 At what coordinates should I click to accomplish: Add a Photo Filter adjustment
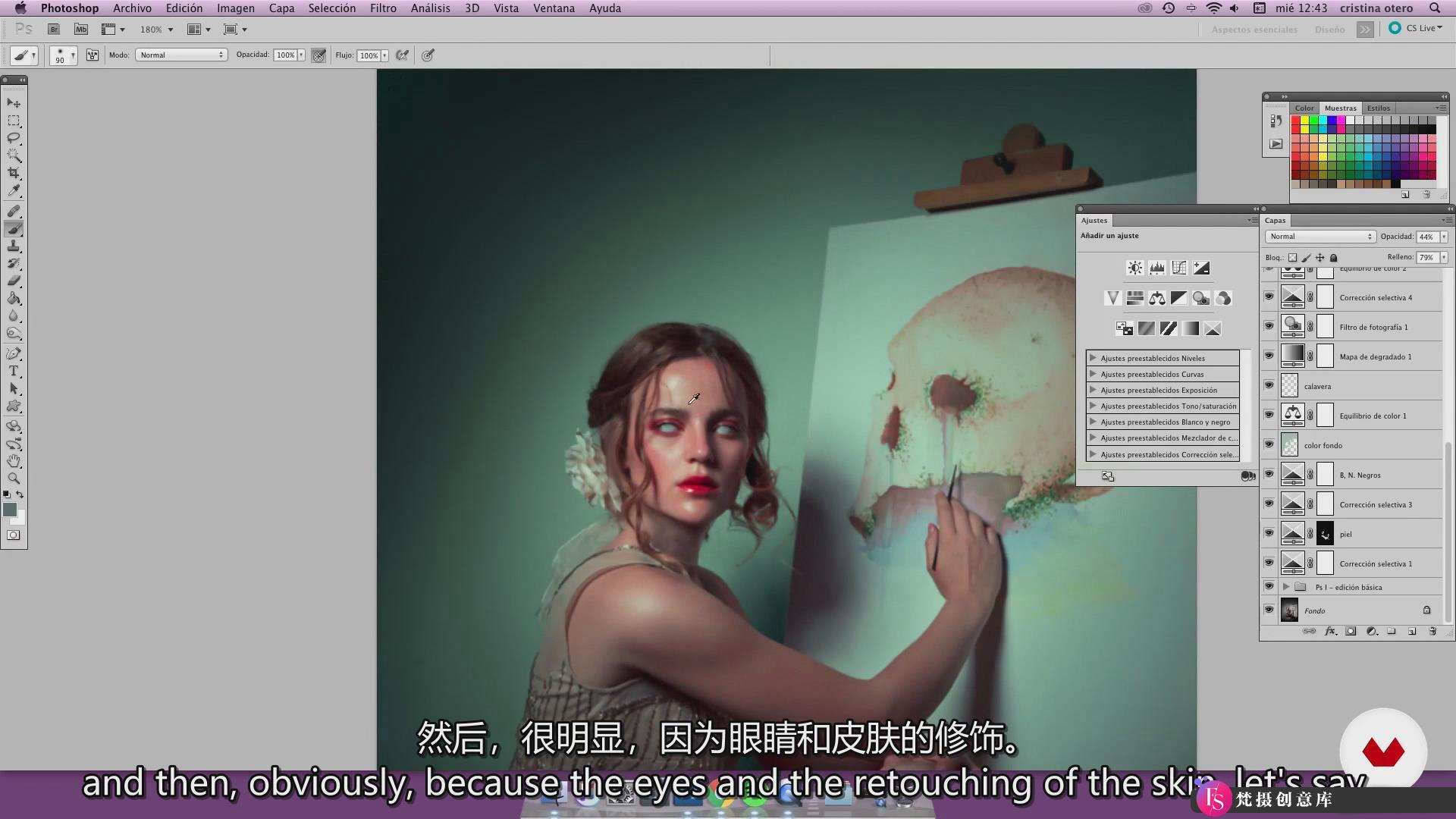pyautogui.click(x=1200, y=298)
